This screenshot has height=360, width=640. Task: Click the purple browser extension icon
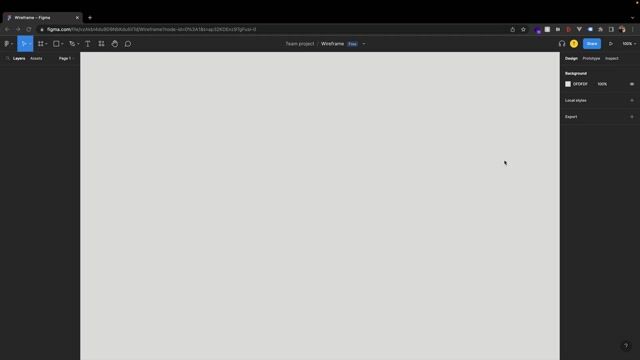click(x=538, y=30)
